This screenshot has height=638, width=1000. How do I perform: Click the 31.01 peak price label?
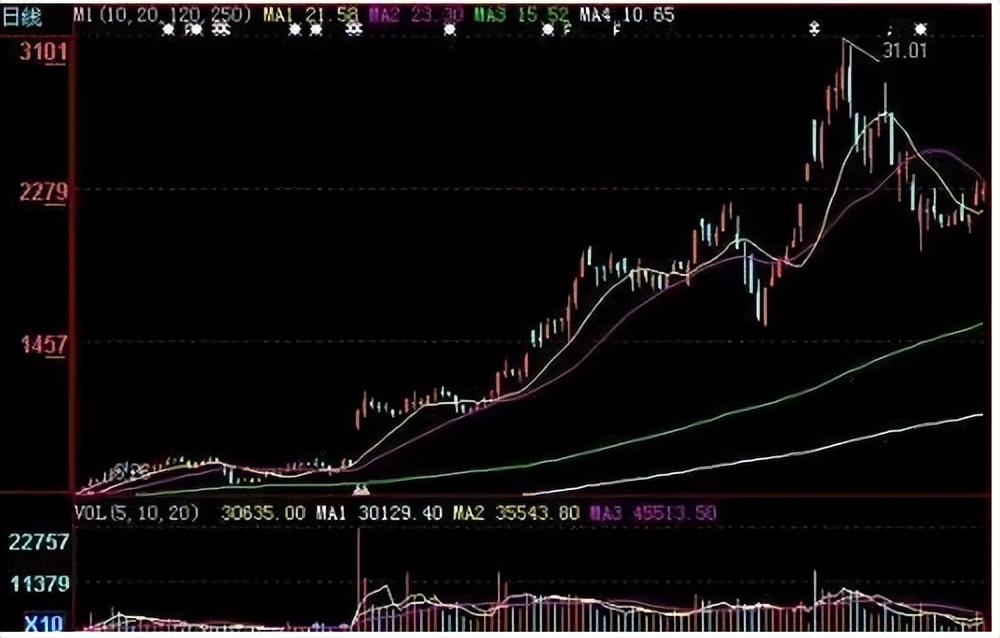(905, 52)
